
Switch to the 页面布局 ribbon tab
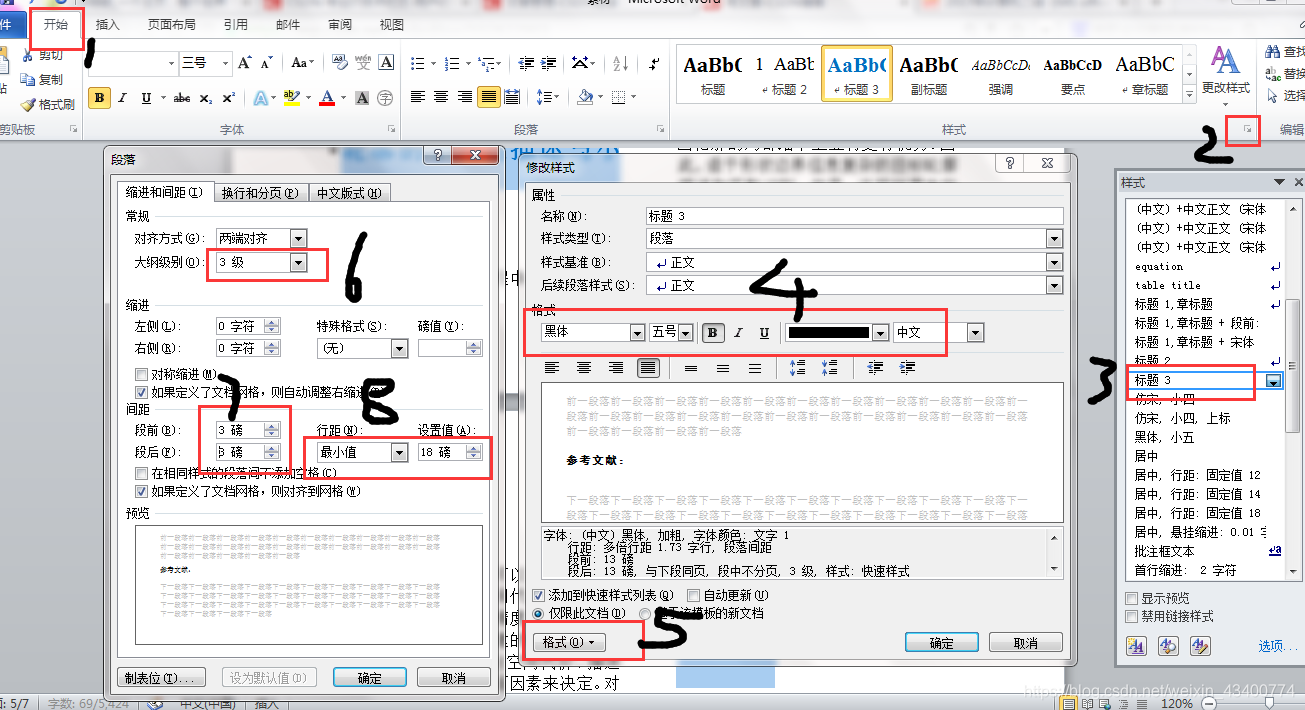point(171,25)
